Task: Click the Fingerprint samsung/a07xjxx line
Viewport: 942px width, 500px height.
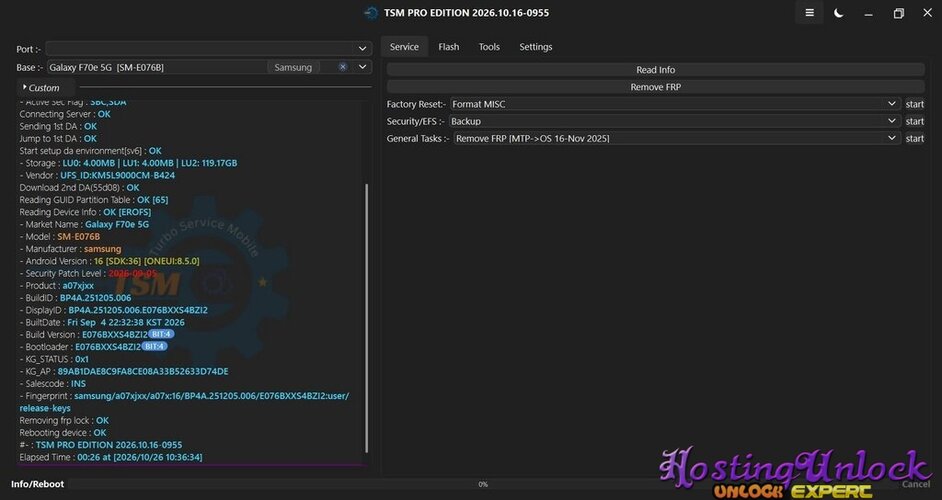Action: tap(184, 401)
